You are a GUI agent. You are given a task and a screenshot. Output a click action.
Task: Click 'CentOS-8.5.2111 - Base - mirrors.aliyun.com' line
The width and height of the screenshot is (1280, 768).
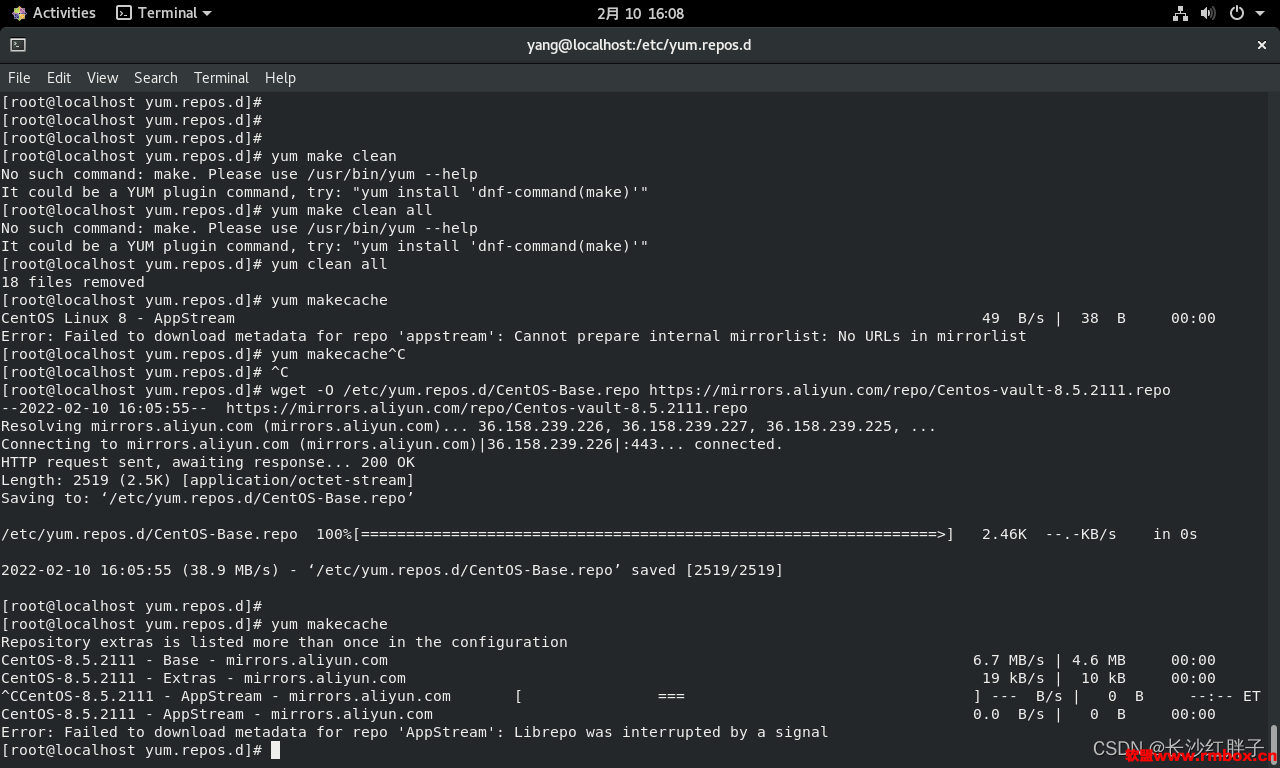coord(608,660)
